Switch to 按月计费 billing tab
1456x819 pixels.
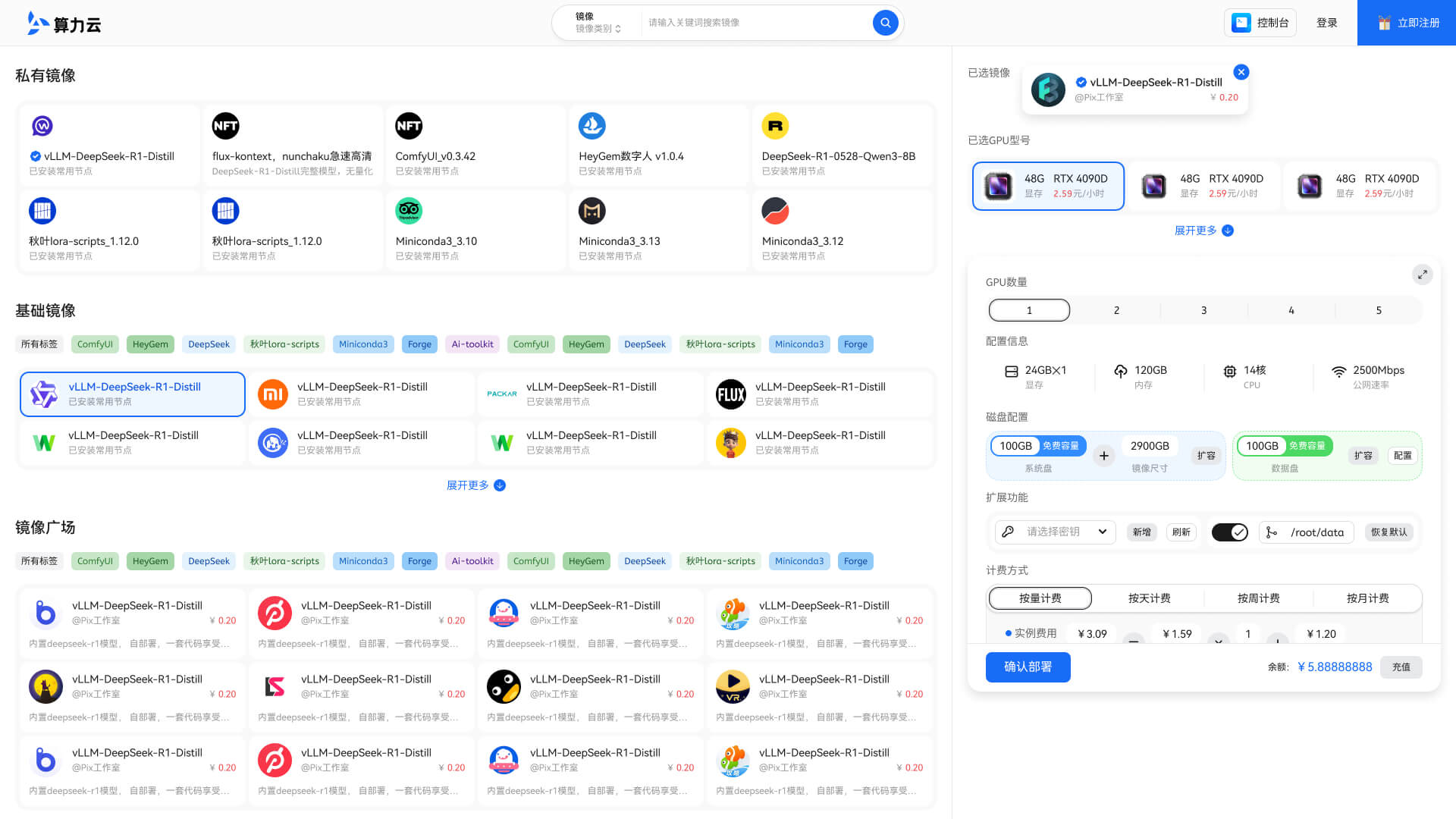(1367, 598)
